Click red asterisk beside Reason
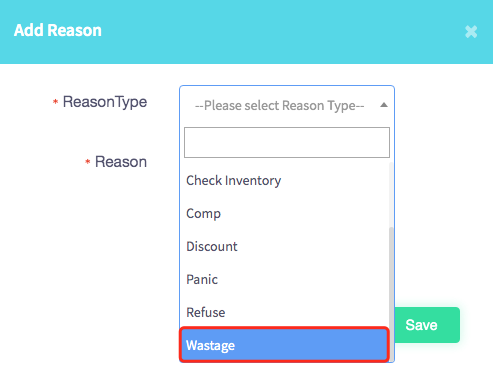The image size is (493, 383). (x=88, y=162)
